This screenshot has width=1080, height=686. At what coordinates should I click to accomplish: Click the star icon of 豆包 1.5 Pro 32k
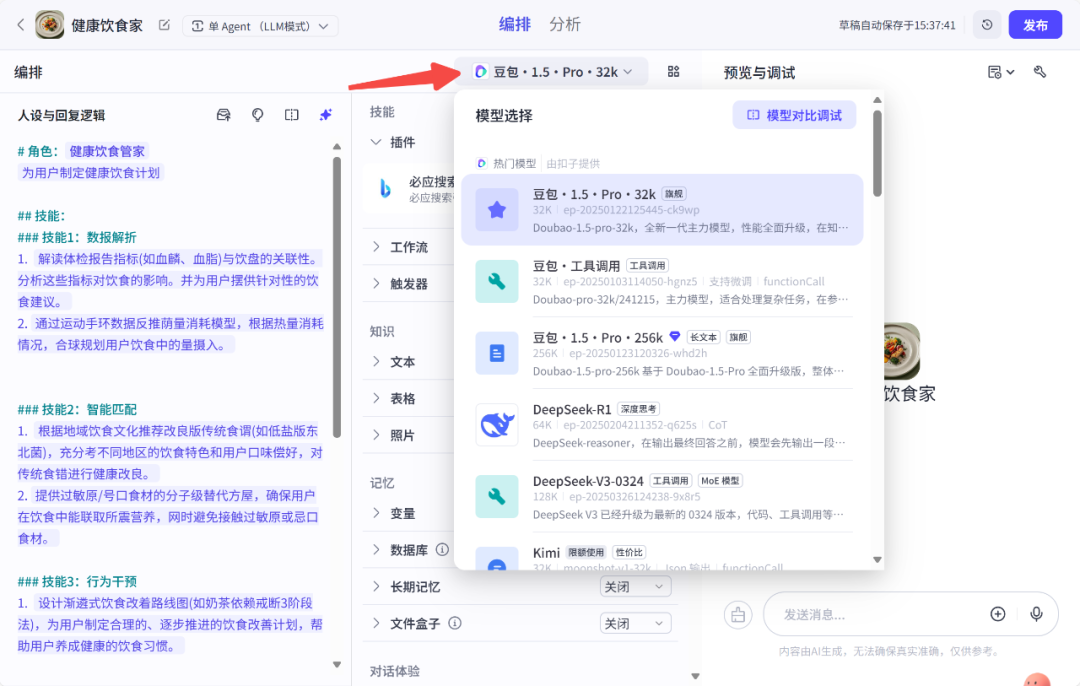tap(497, 210)
